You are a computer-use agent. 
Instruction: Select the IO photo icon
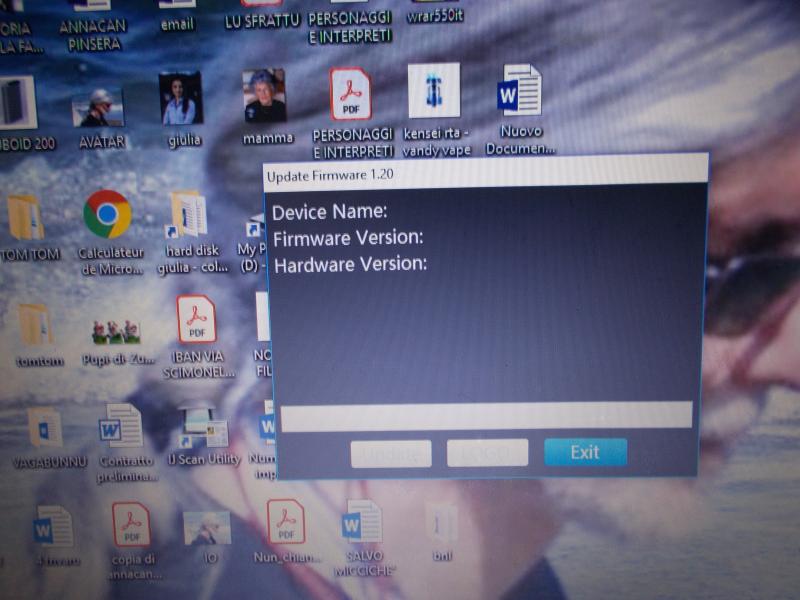[x=207, y=528]
